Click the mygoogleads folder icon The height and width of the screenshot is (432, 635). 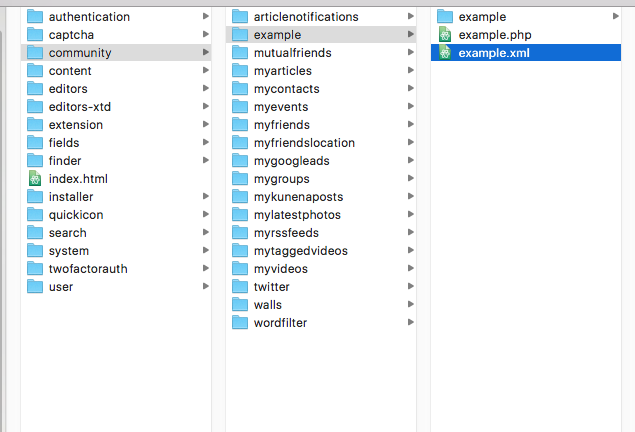[x=240, y=161]
